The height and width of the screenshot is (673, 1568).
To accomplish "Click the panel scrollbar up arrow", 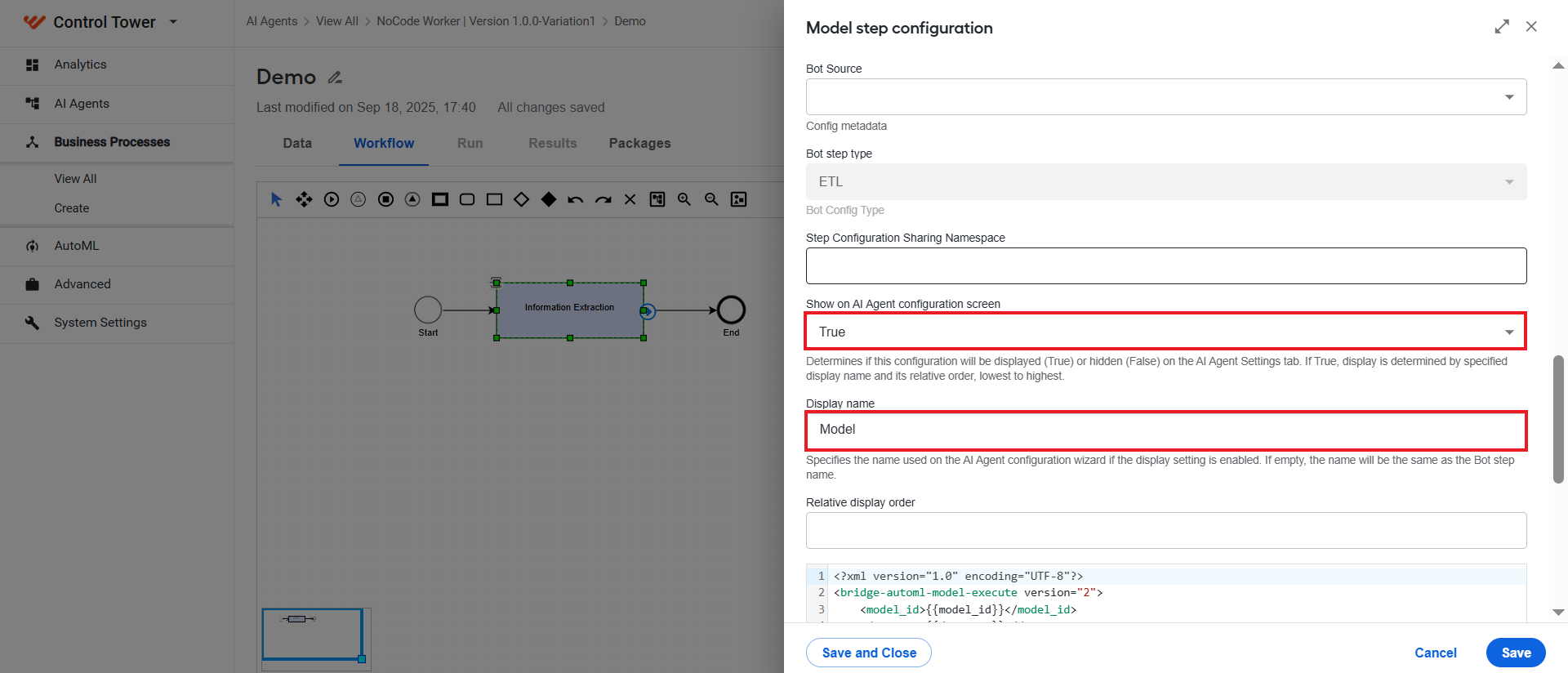I will tap(1558, 65).
